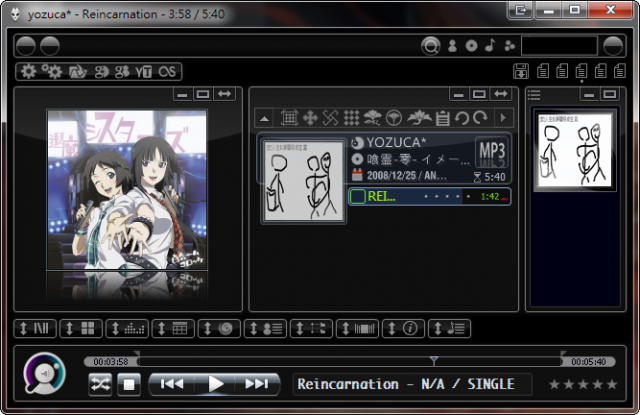The width and height of the screenshot is (640, 415).
Task: Click the round button right of search box
Action: click(x=613, y=46)
